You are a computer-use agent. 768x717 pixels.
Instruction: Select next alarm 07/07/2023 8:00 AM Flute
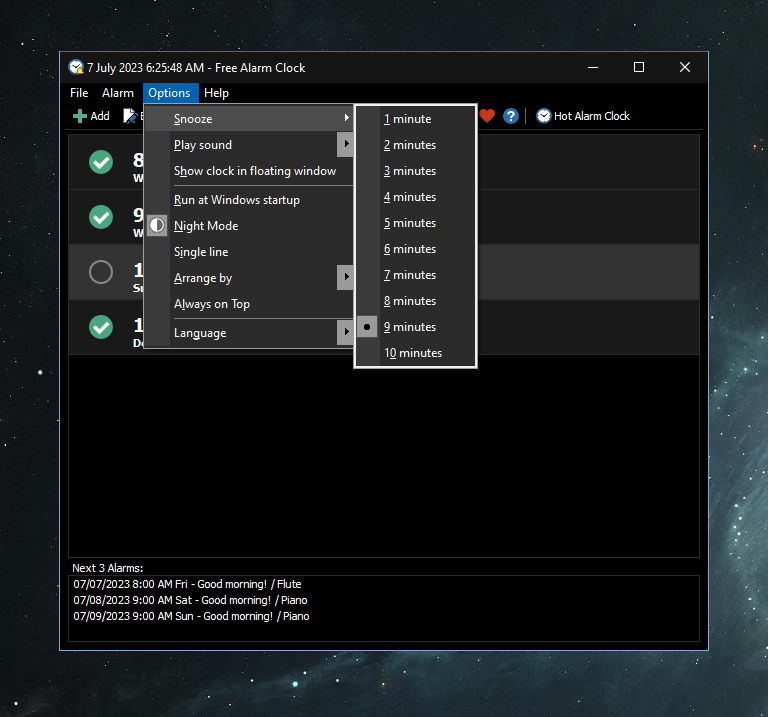pyautogui.click(x=187, y=584)
